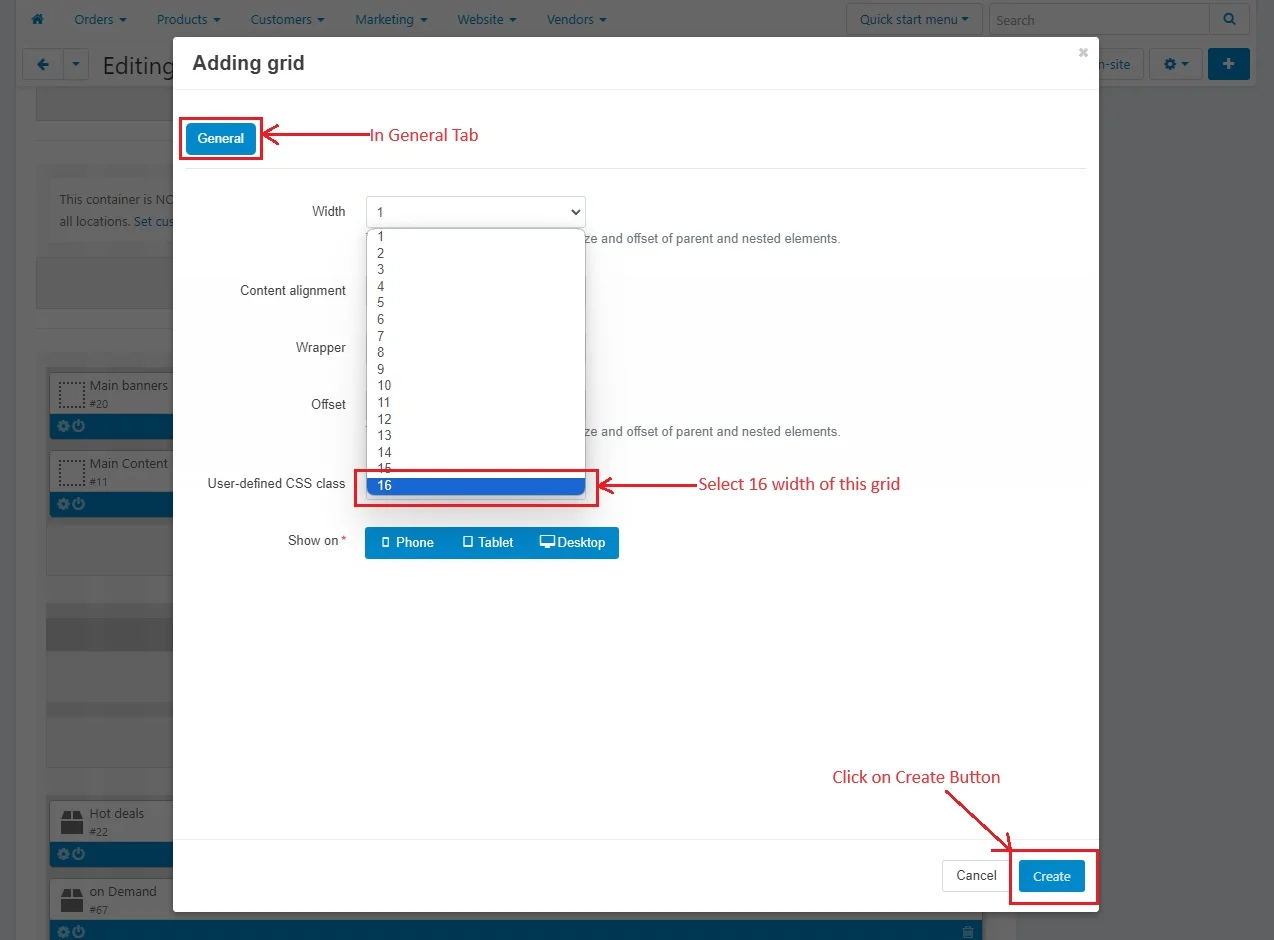The height and width of the screenshot is (940, 1274).
Task: Toggle power icon of on Demand block
Action: [x=79, y=932]
